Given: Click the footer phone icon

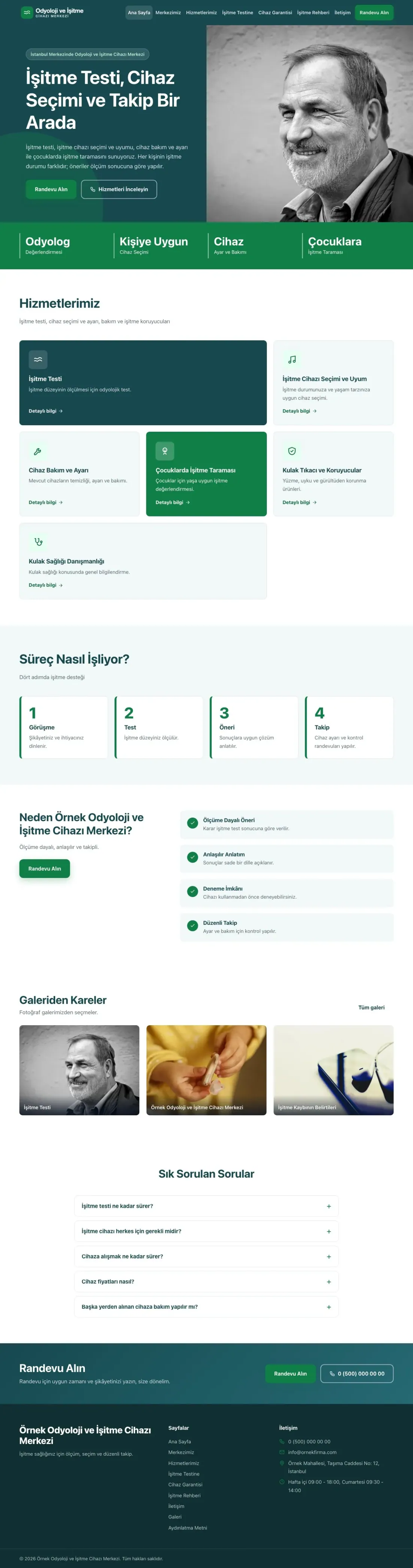Looking at the screenshot, I should coord(282,1441).
